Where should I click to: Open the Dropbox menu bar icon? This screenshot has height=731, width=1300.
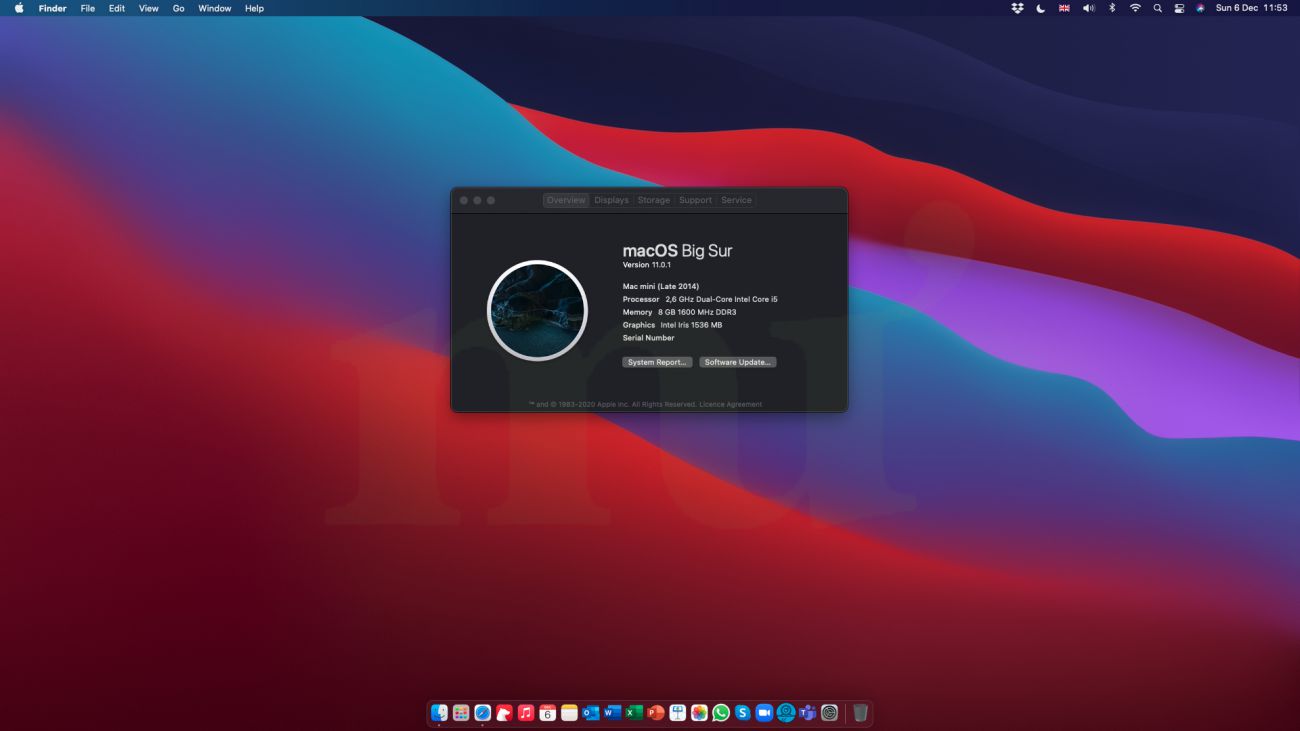point(1017,8)
